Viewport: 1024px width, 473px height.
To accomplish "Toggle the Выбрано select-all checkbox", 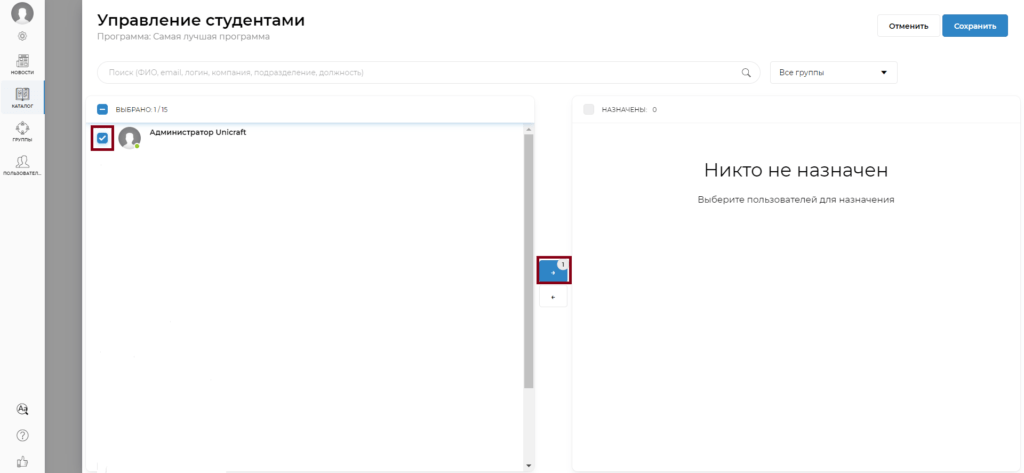I will click(x=103, y=110).
